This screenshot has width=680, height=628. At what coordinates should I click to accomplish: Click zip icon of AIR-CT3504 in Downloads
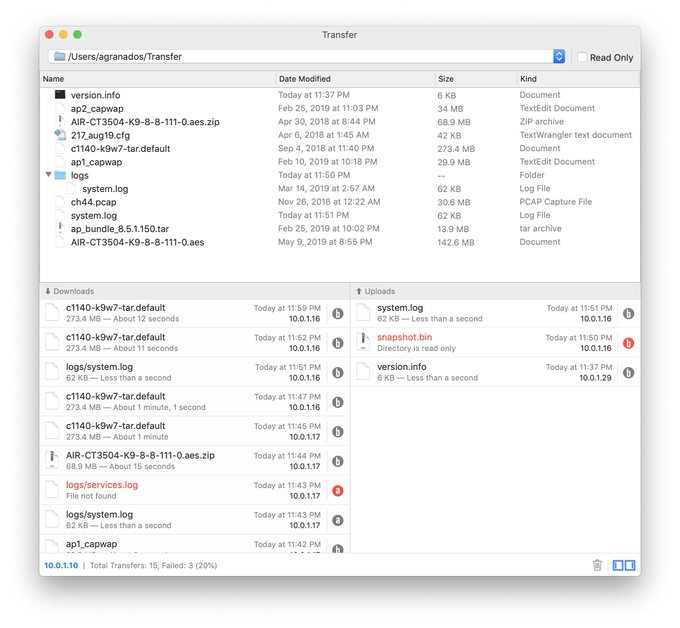pos(52,460)
